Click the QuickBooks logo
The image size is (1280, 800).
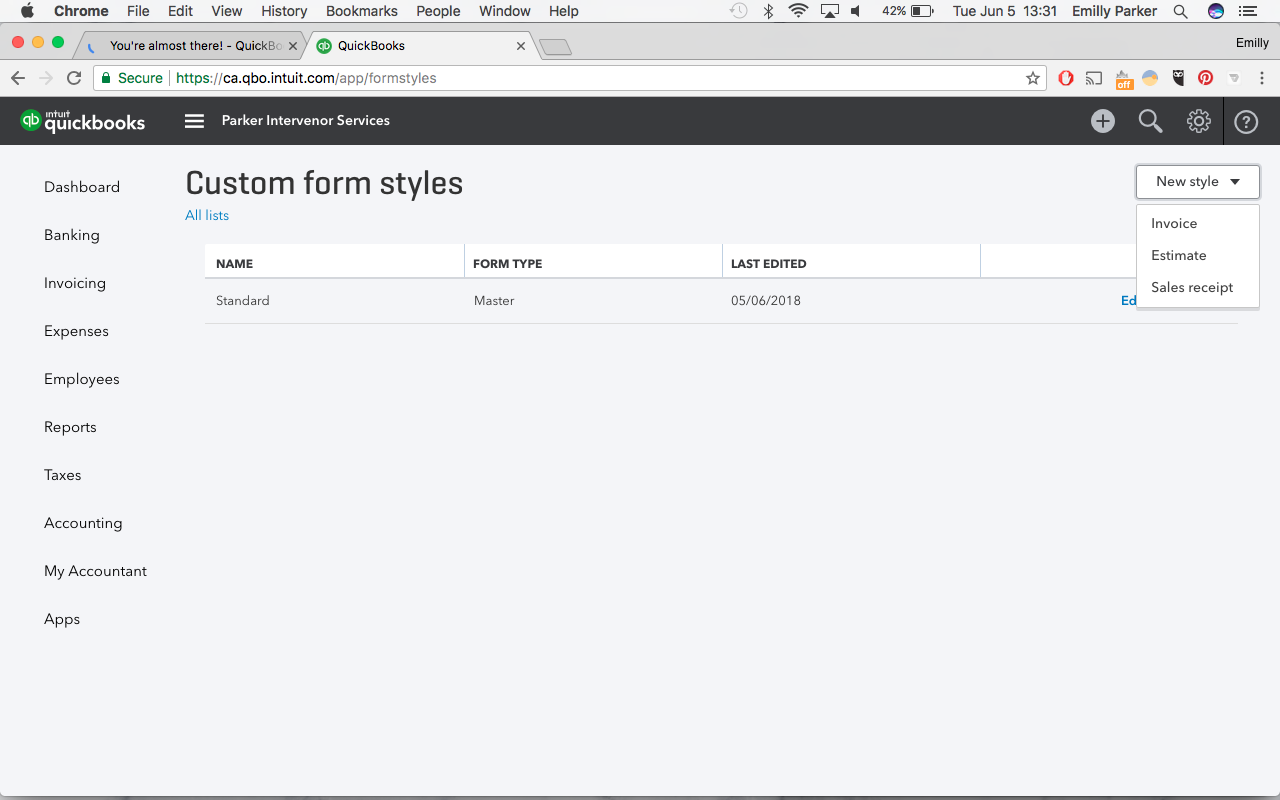coord(83,120)
